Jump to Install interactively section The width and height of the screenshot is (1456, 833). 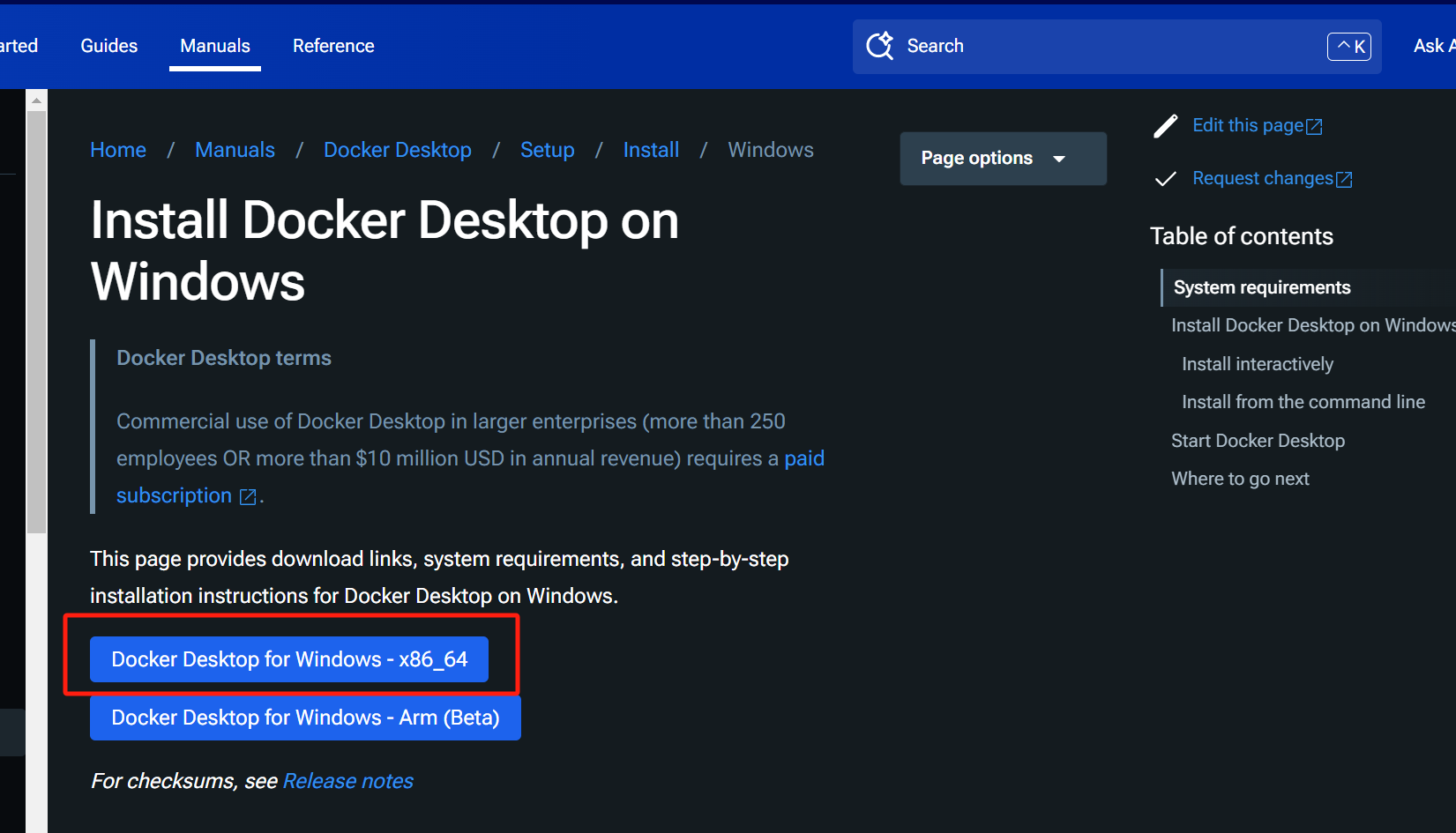pyautogui.click(x=1258, y=364)
